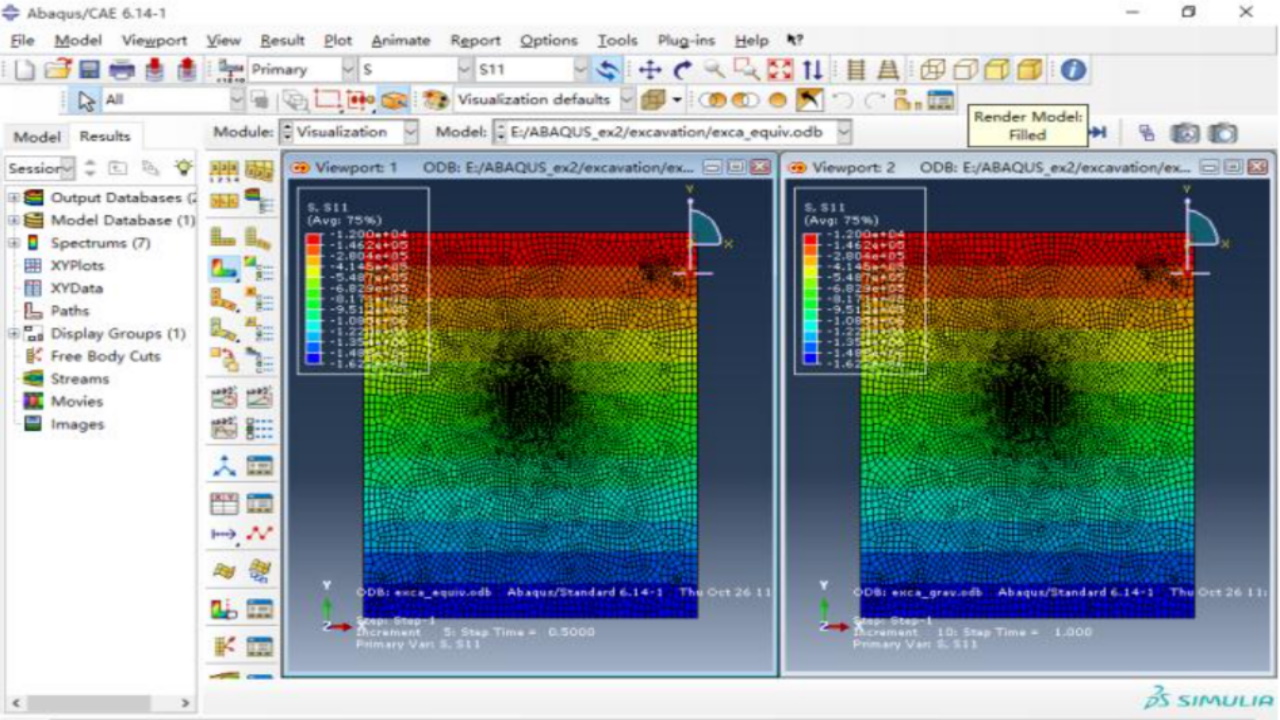Click the Print icon in toolbar
Image resolution: width=1280 pixels, height=720 pixels.
[x=121, y=70]
